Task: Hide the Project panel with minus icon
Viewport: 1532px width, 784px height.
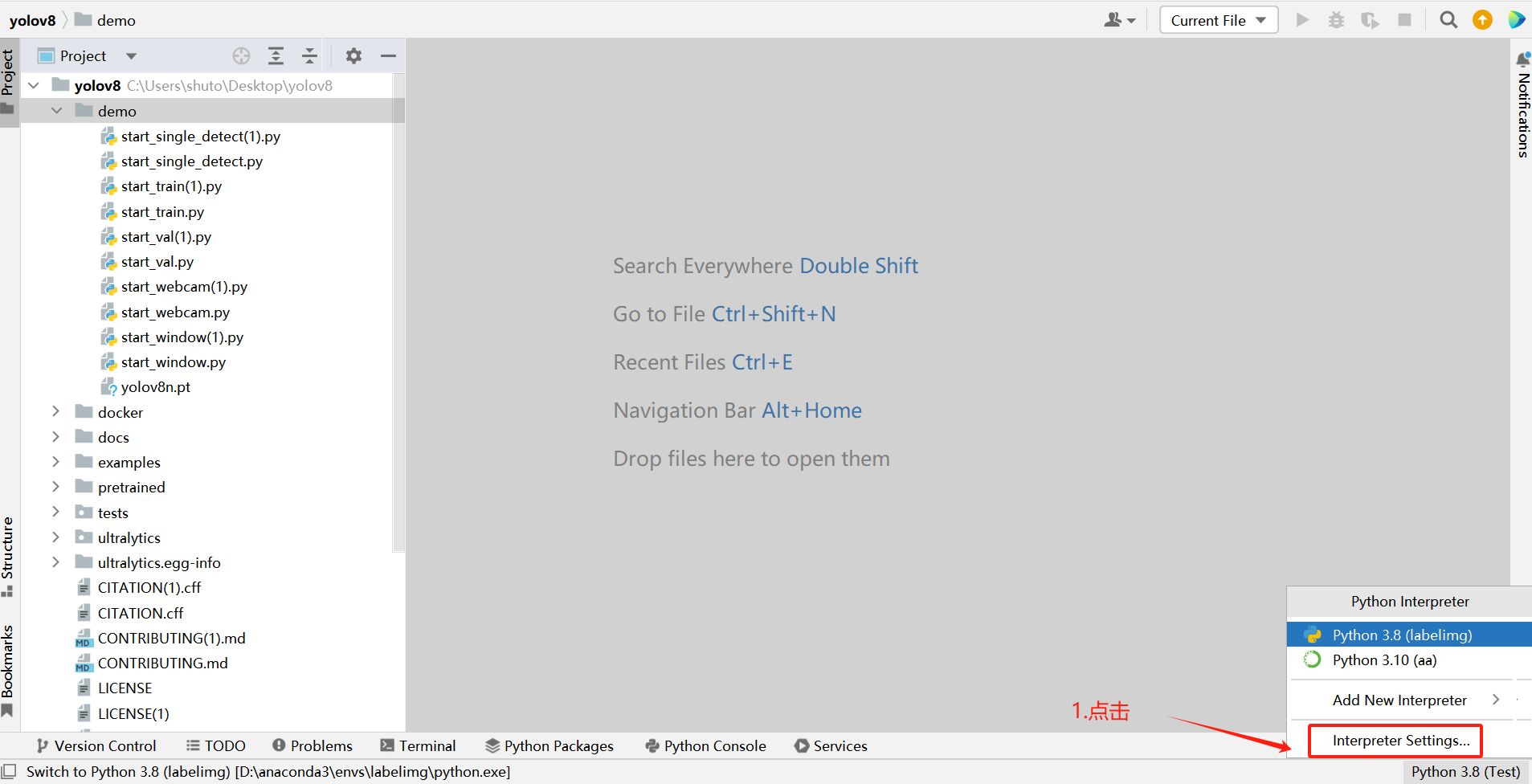Action: 388,56
